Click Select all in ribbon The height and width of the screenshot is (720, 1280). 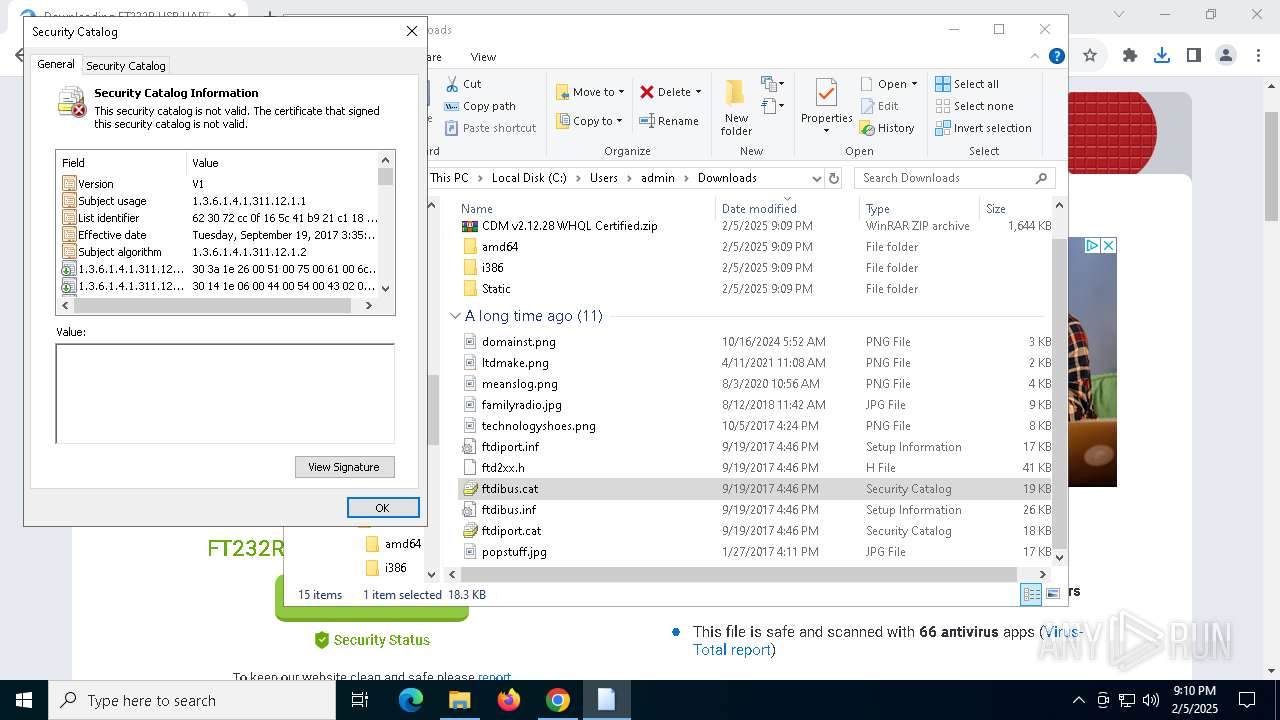(x=967, y=84)
